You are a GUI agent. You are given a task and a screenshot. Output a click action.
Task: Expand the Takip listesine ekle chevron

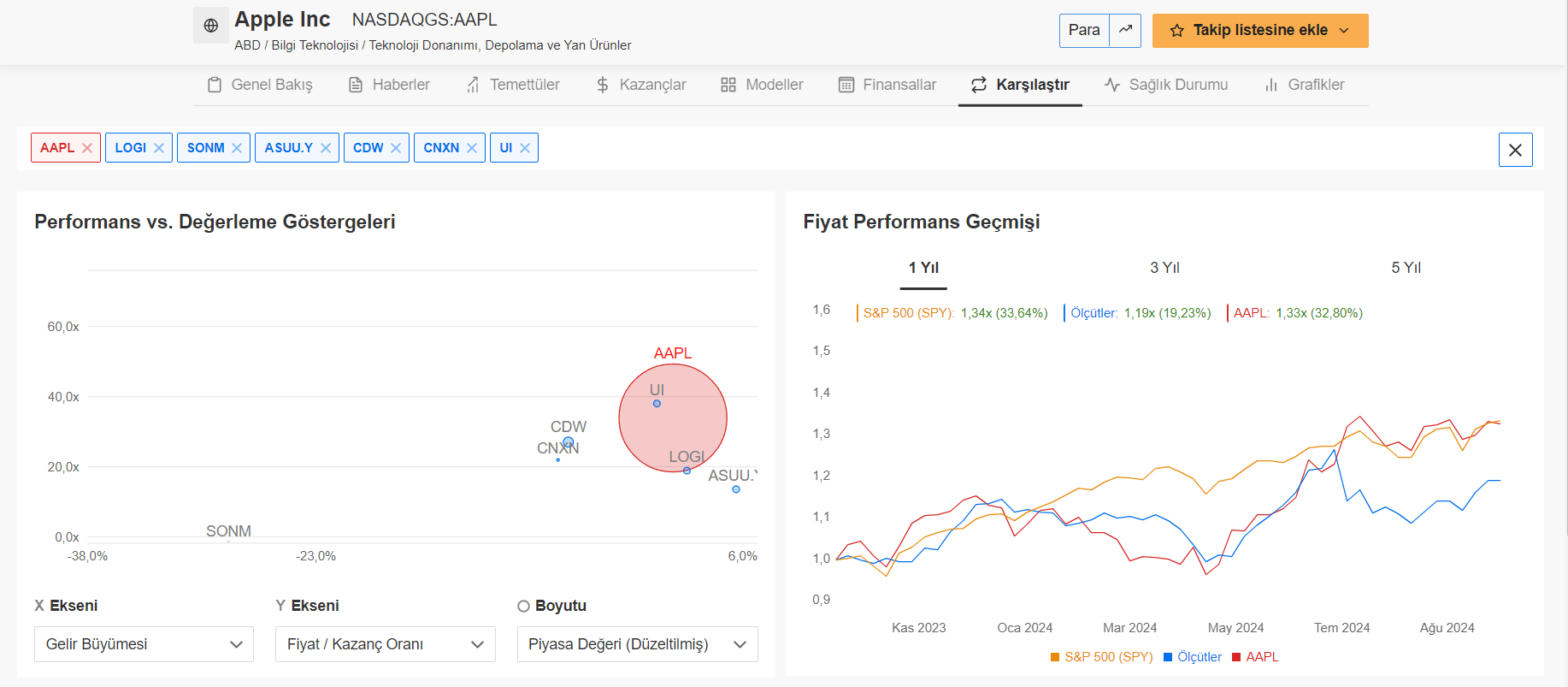tap(1344, 31)
